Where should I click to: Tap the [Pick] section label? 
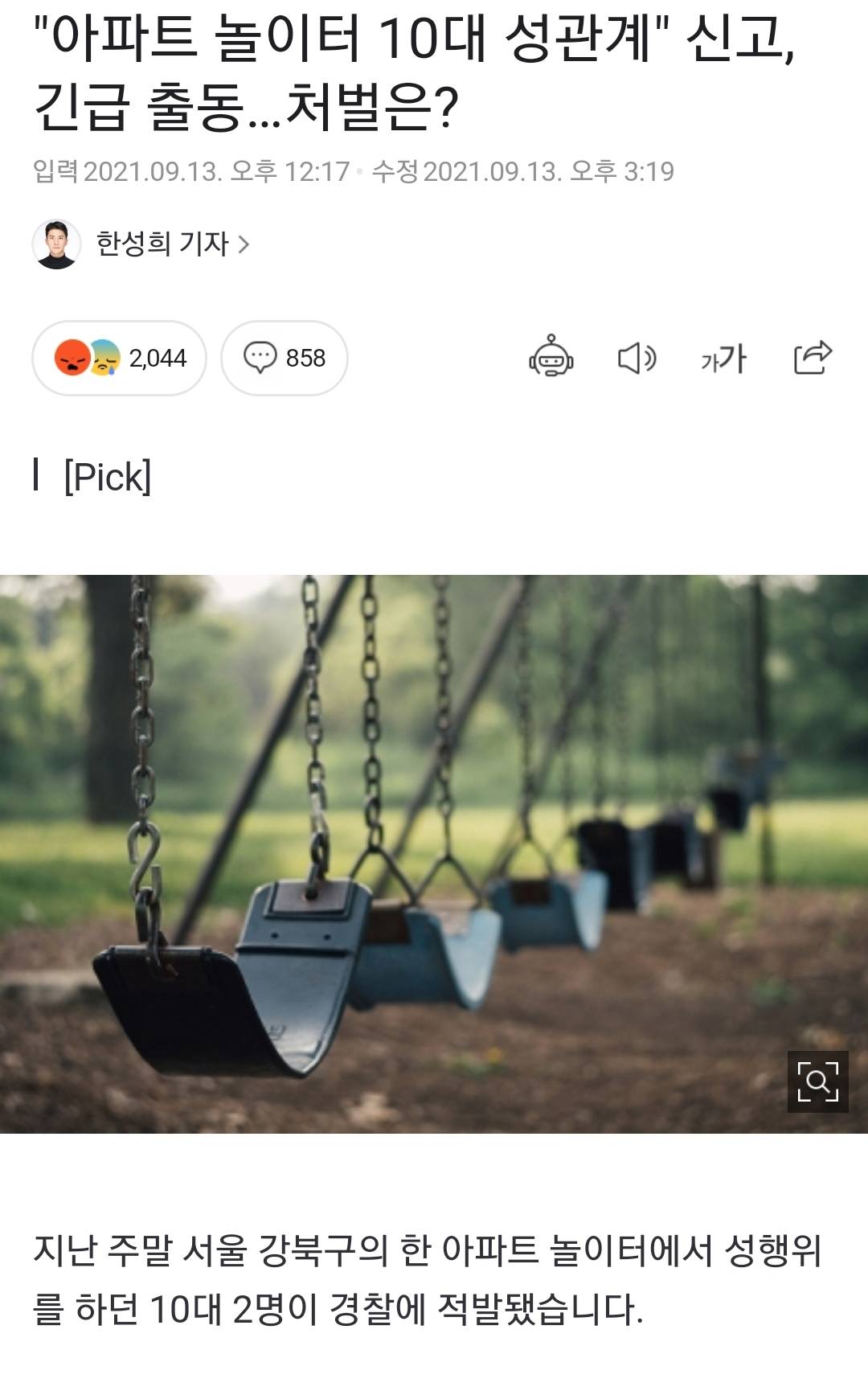tap(108, 477)
